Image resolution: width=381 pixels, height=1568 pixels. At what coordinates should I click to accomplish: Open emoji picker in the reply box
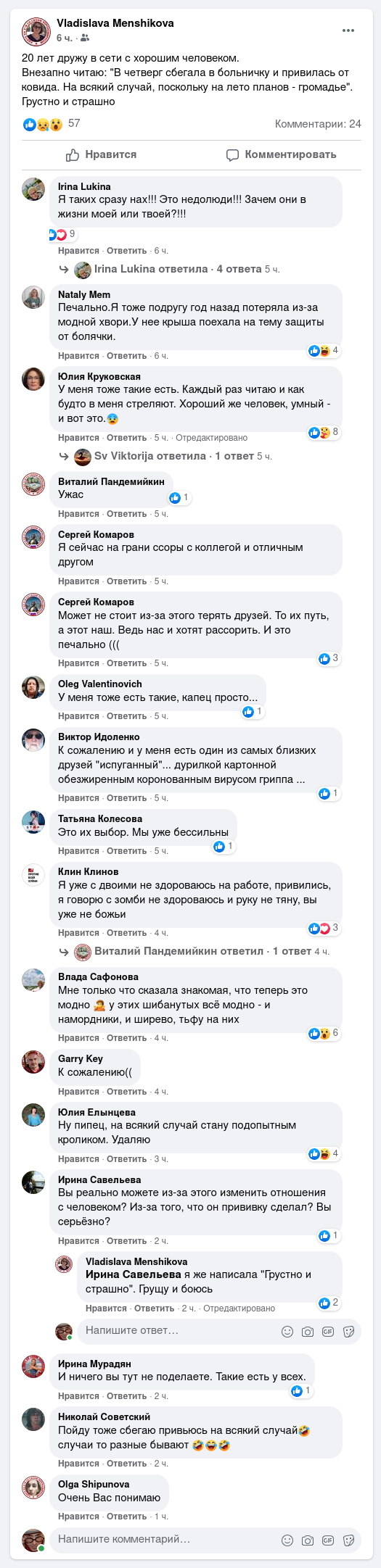click(287, 1331)
